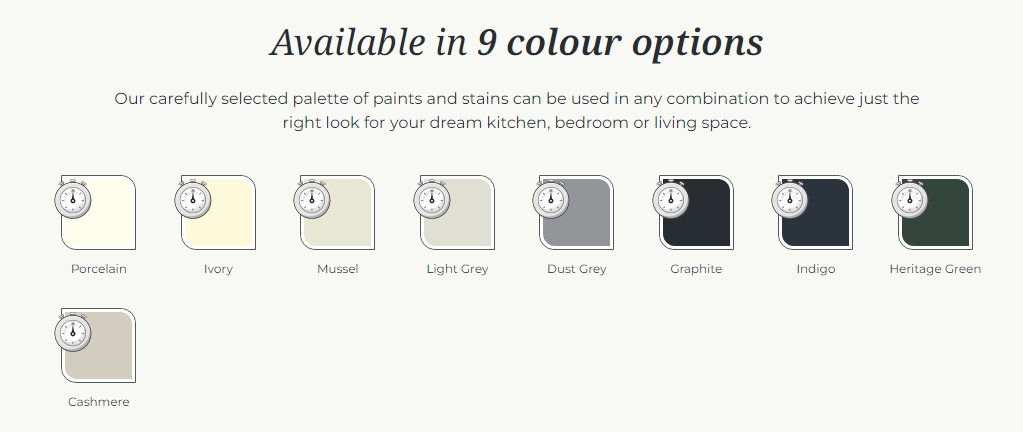Choose the Ivory colour swatch
Image resolution: width=1023 pixels, height=432 pixels.
tap(219, 213)
